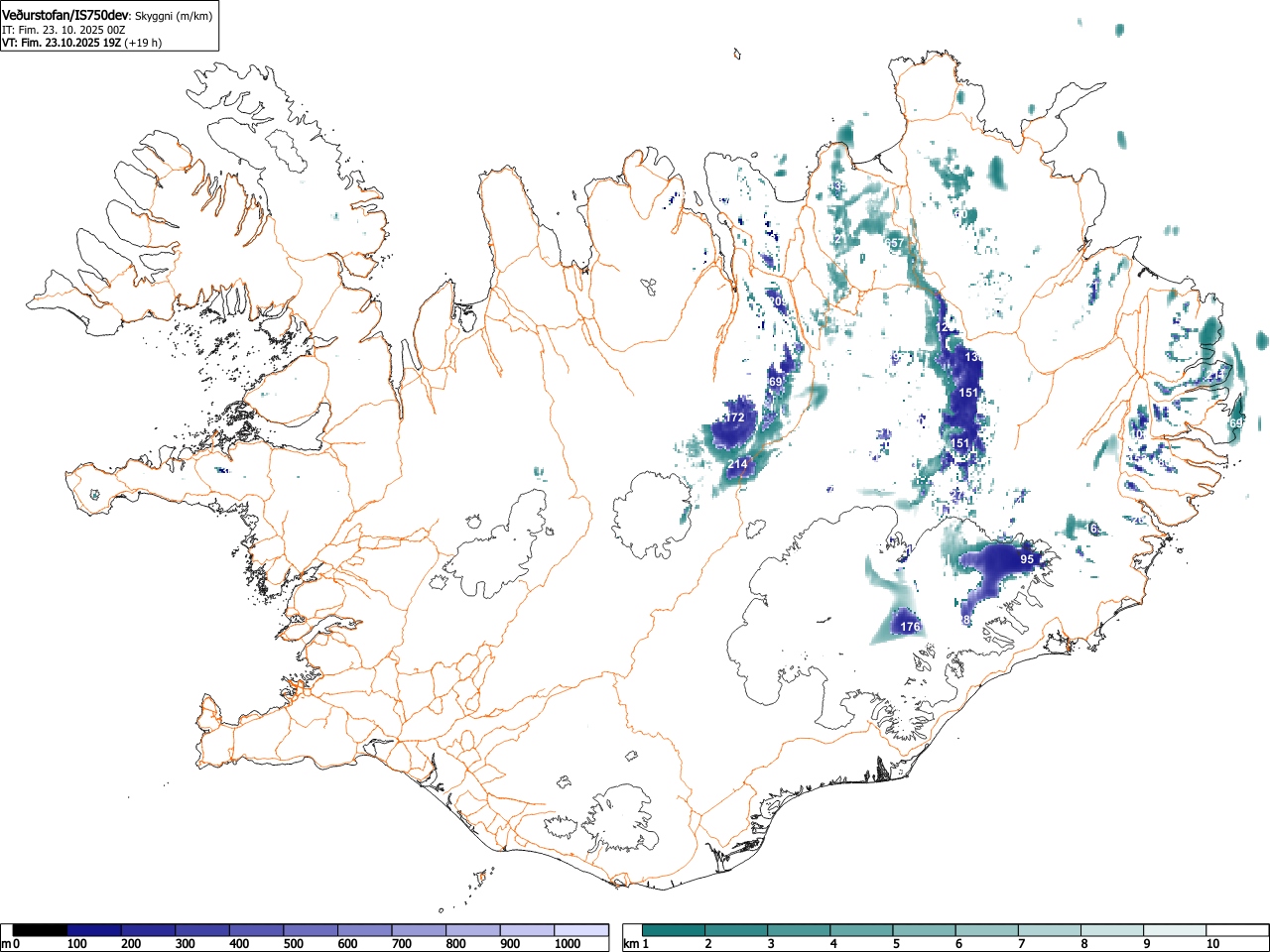Click the 'm' unit label in legend
Screen dimensions: 1270x952
point(6,944)
